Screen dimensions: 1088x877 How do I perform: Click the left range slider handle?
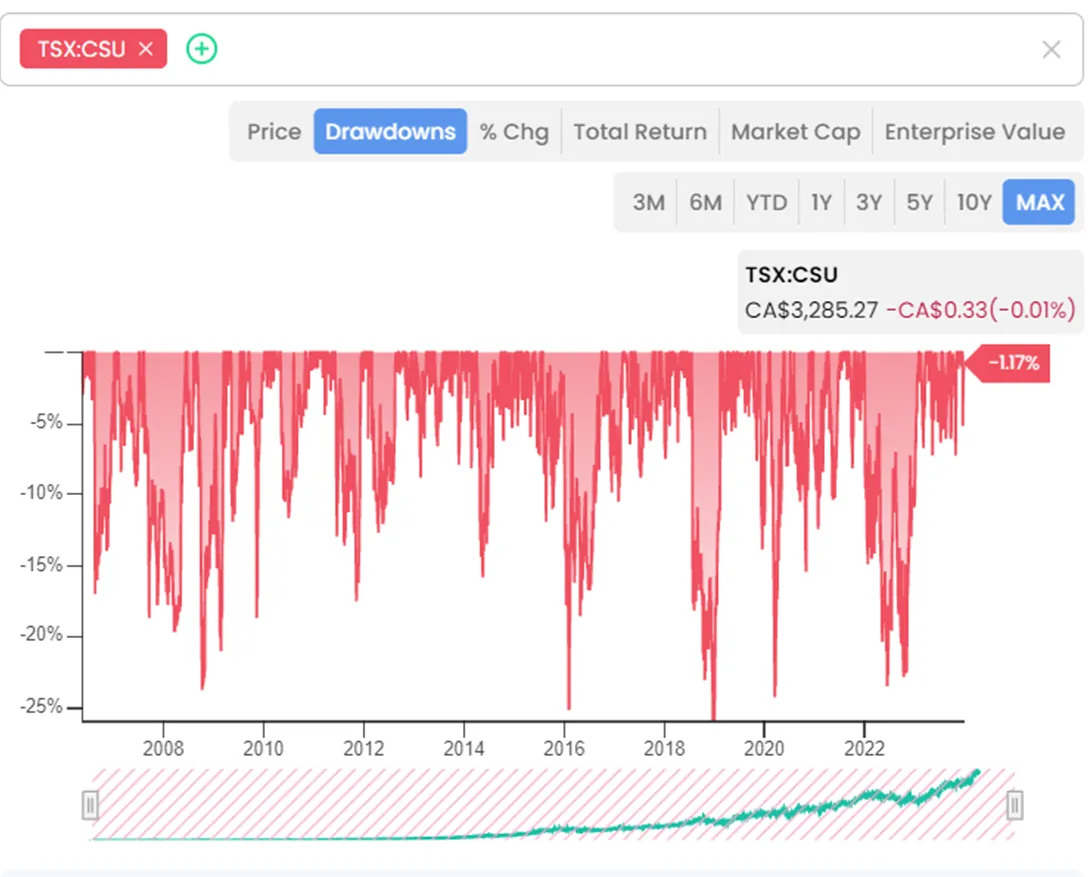click(x=90, y=806)
